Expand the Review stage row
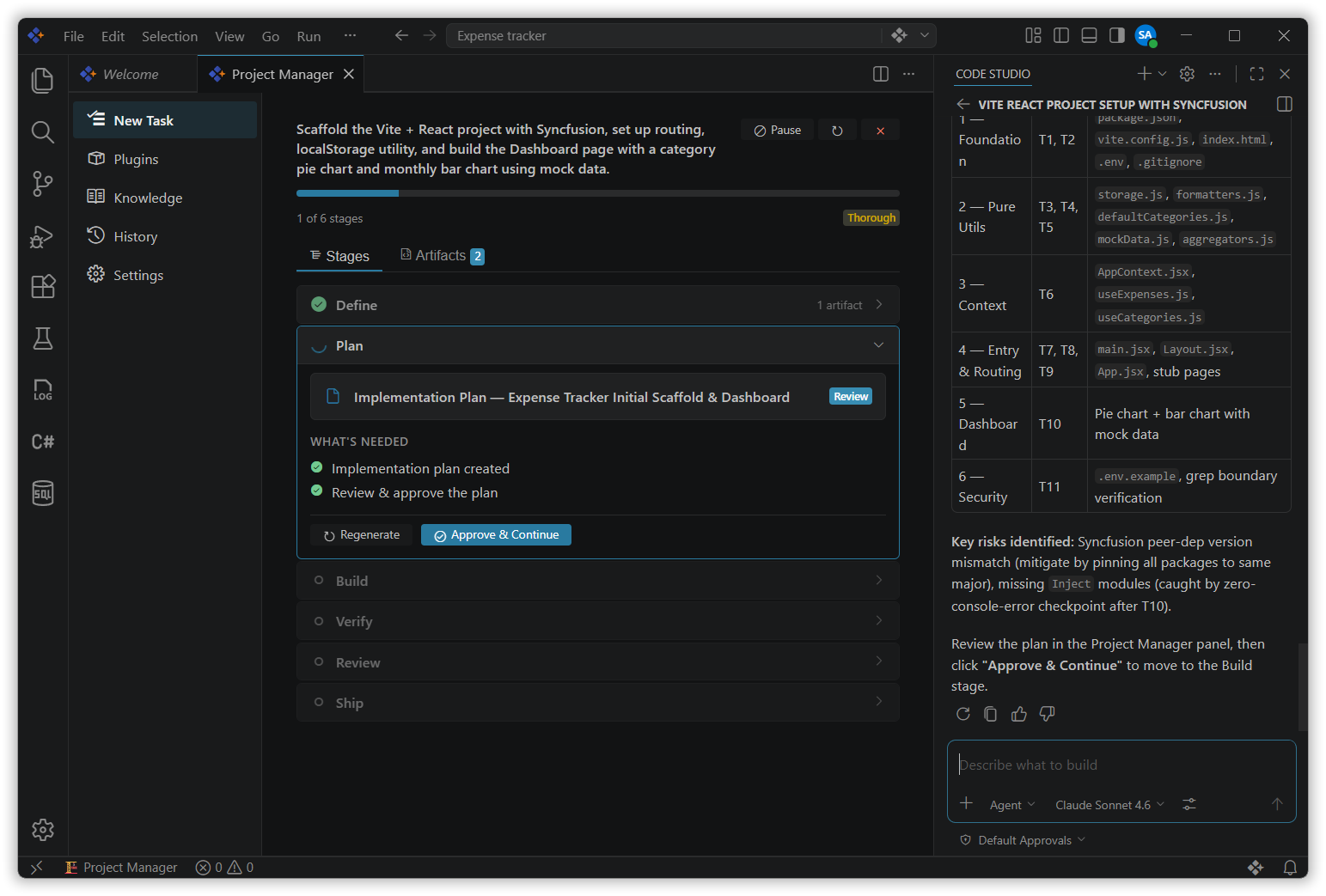This screenshot has width=1326, height=896. coord(598,662)
